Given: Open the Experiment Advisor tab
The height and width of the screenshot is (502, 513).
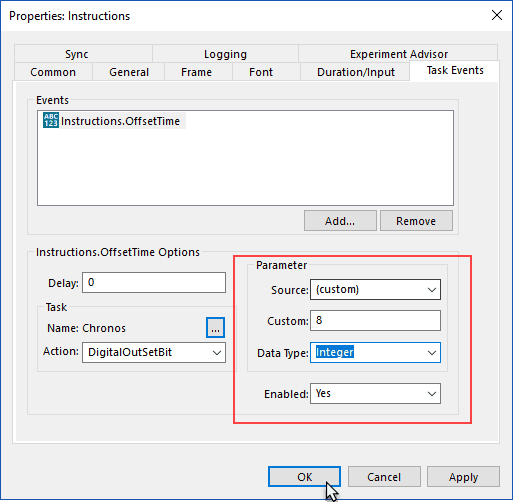Looking at the screenshot, I should coord(399,54).
